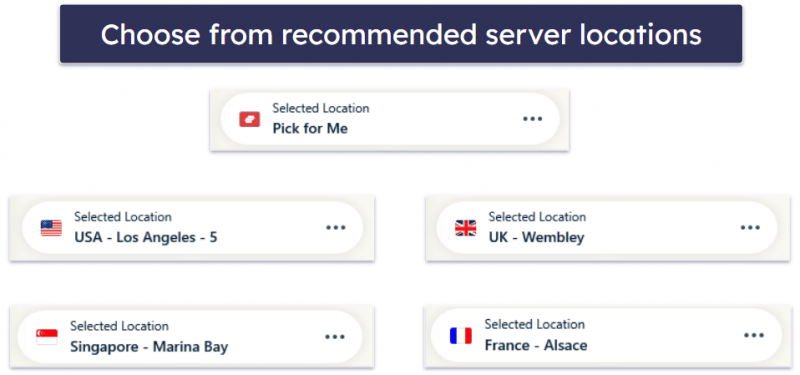Click the Selected Location label above Pick for Me

[x=321, y=108]
